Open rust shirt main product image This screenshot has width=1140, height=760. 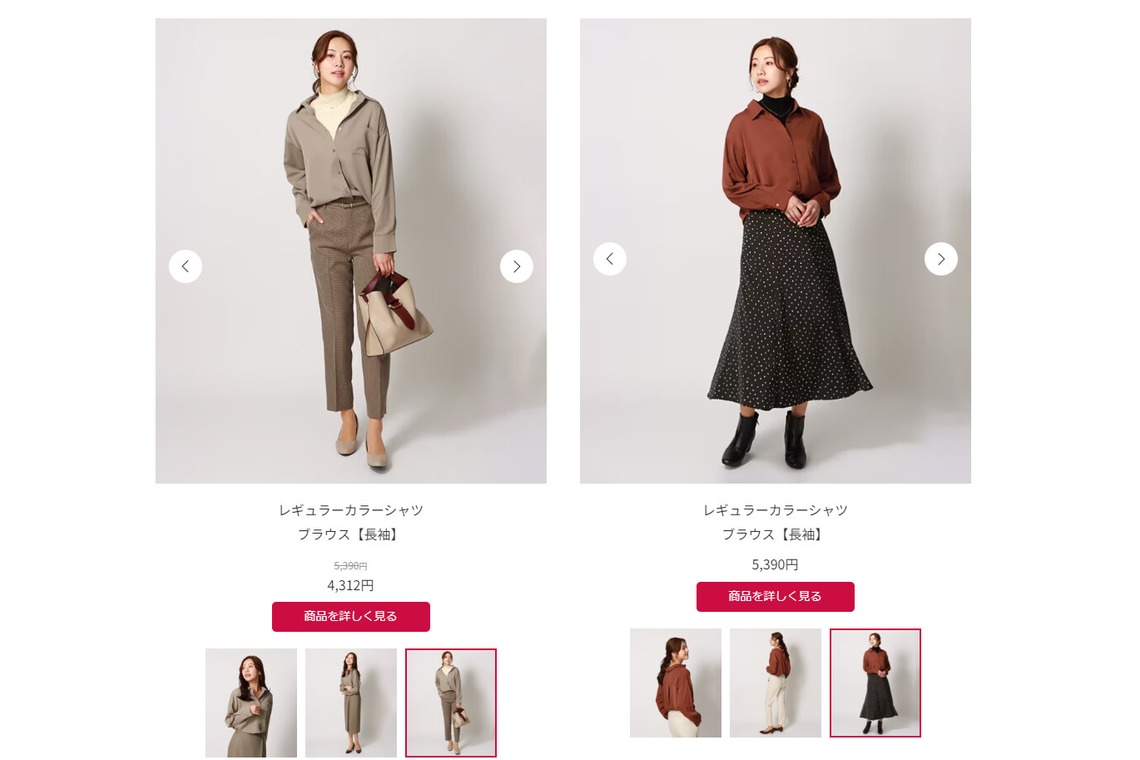[775, 251]
